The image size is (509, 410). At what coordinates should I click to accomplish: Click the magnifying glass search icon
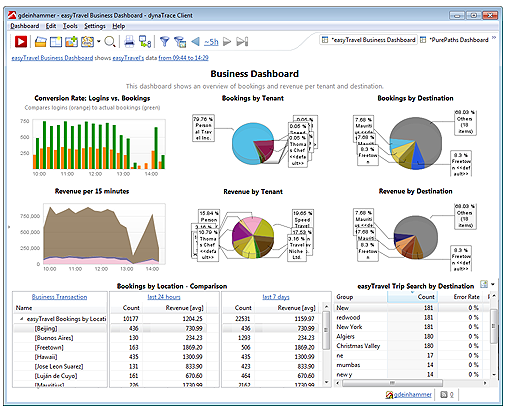[x=110, y=42]
